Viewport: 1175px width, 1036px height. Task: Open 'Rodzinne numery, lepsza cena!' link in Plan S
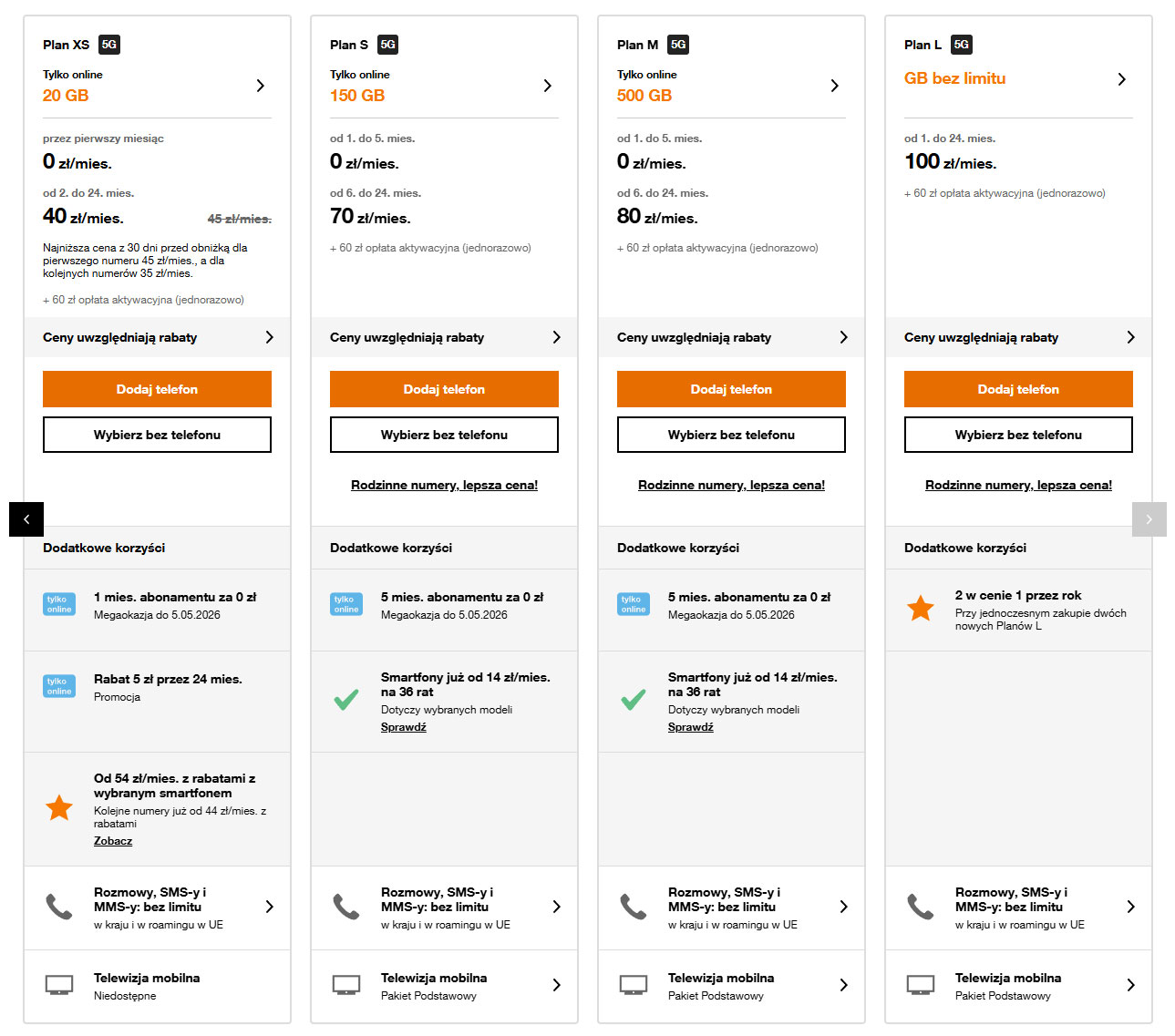pyautogui.click(x=444, y=486)
